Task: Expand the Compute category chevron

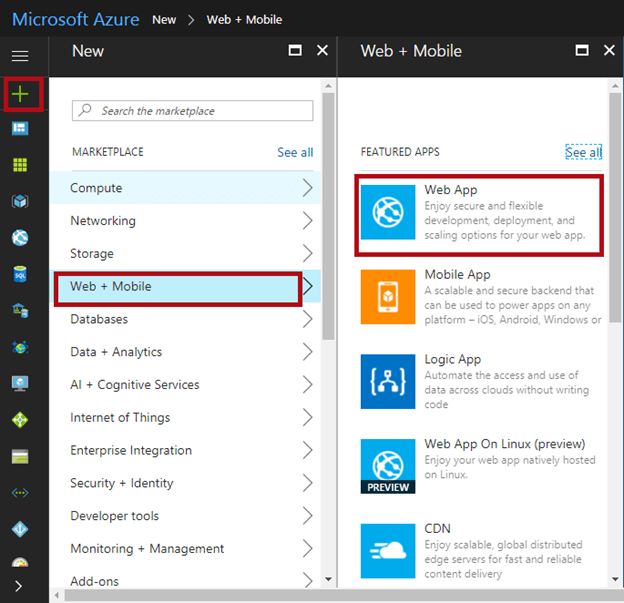Action: coord(307,188)
